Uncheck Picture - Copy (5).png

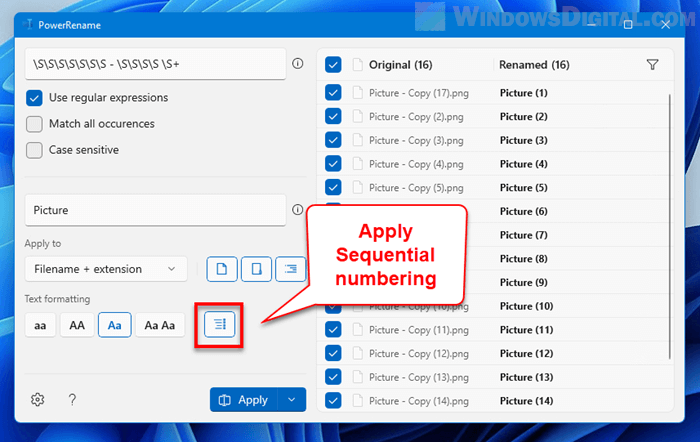[333, 188]
